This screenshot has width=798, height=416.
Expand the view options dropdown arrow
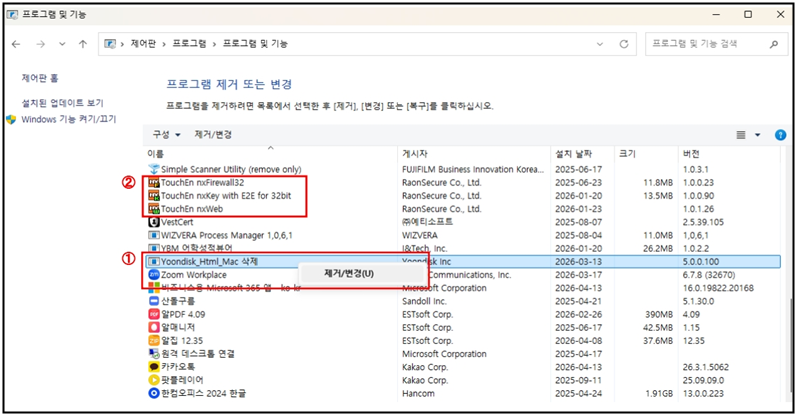pyautogui.click(x=757, y=134)
